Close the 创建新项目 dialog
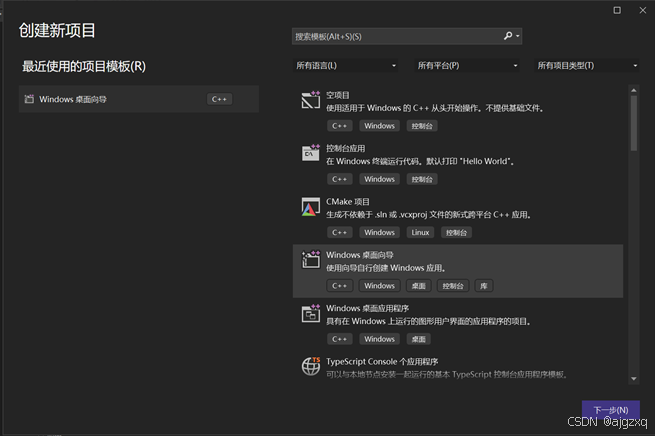 click(642, 10)
